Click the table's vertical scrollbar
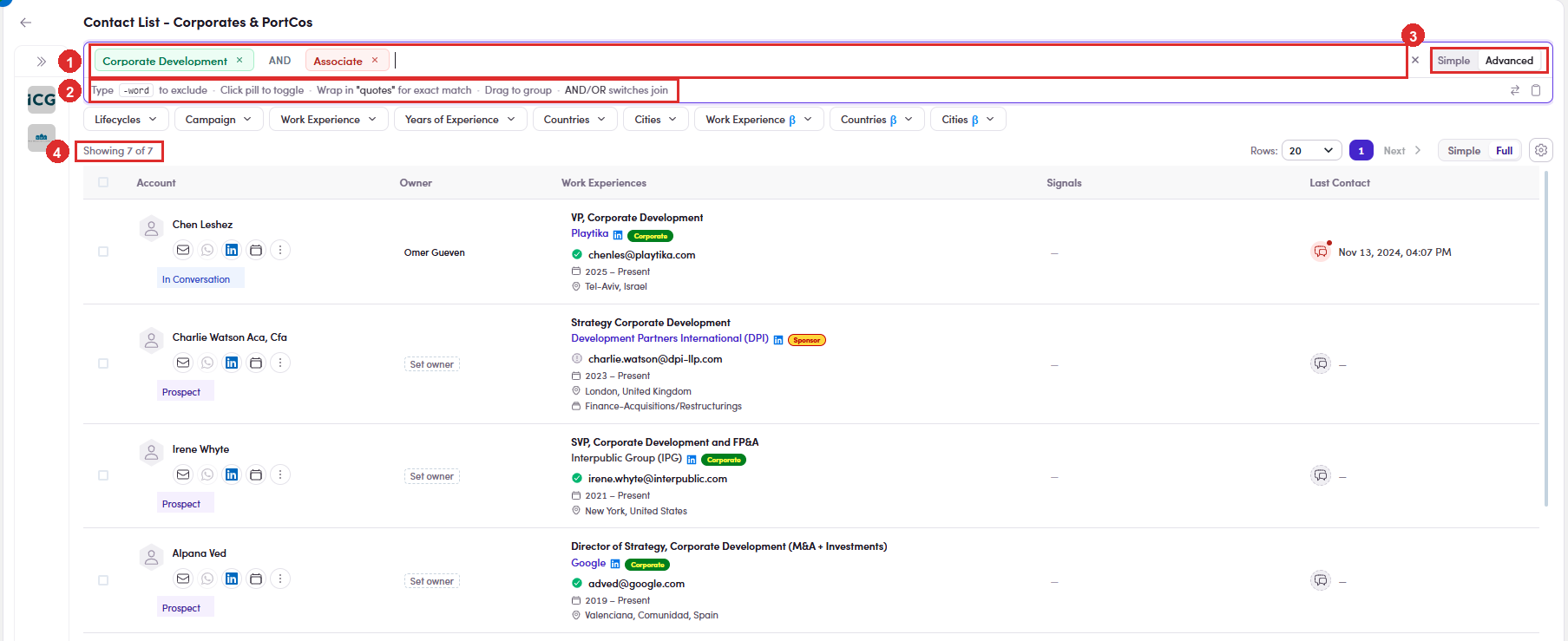 pos(1545,338)
